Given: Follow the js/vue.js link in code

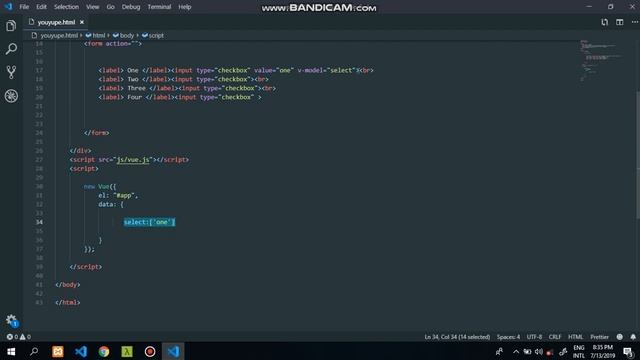Looking at the screenshot, I should coord(133,160).
